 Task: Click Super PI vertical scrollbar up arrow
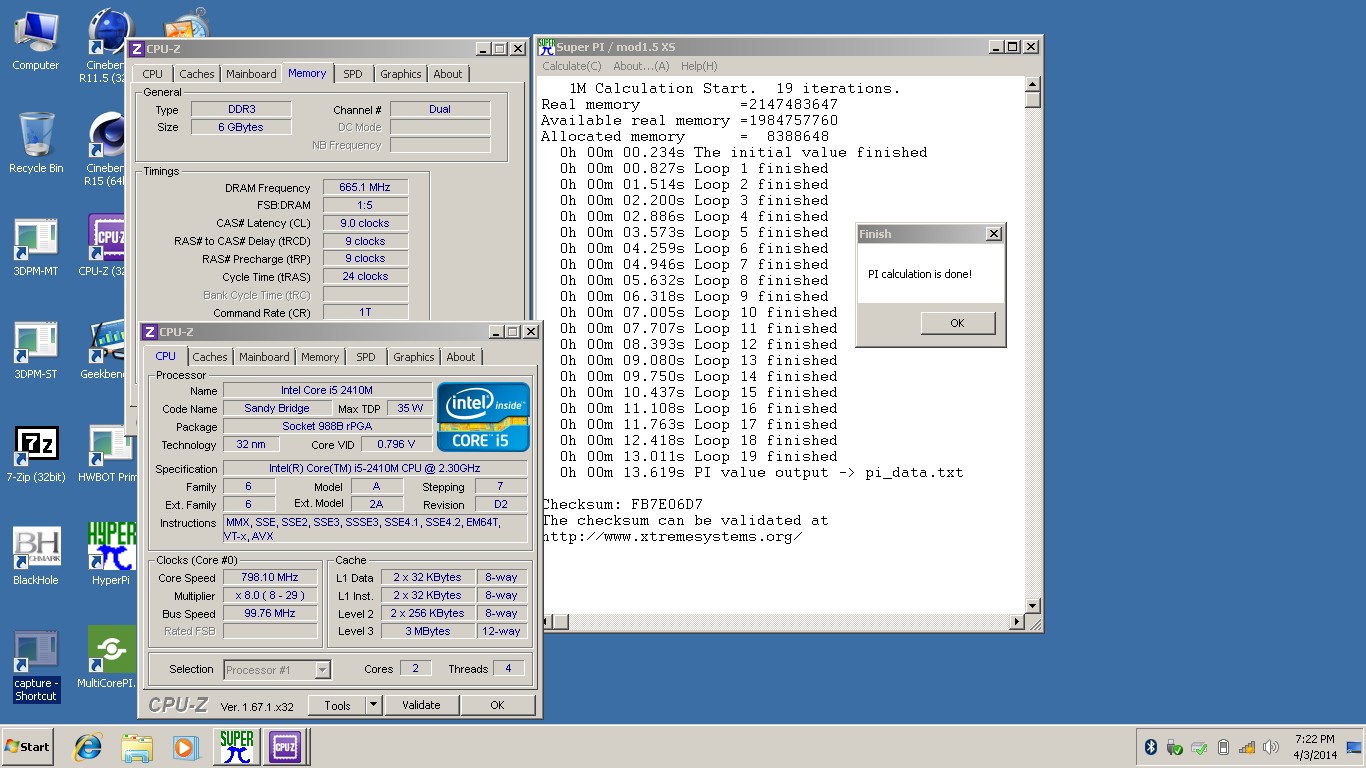point(1033,85)
